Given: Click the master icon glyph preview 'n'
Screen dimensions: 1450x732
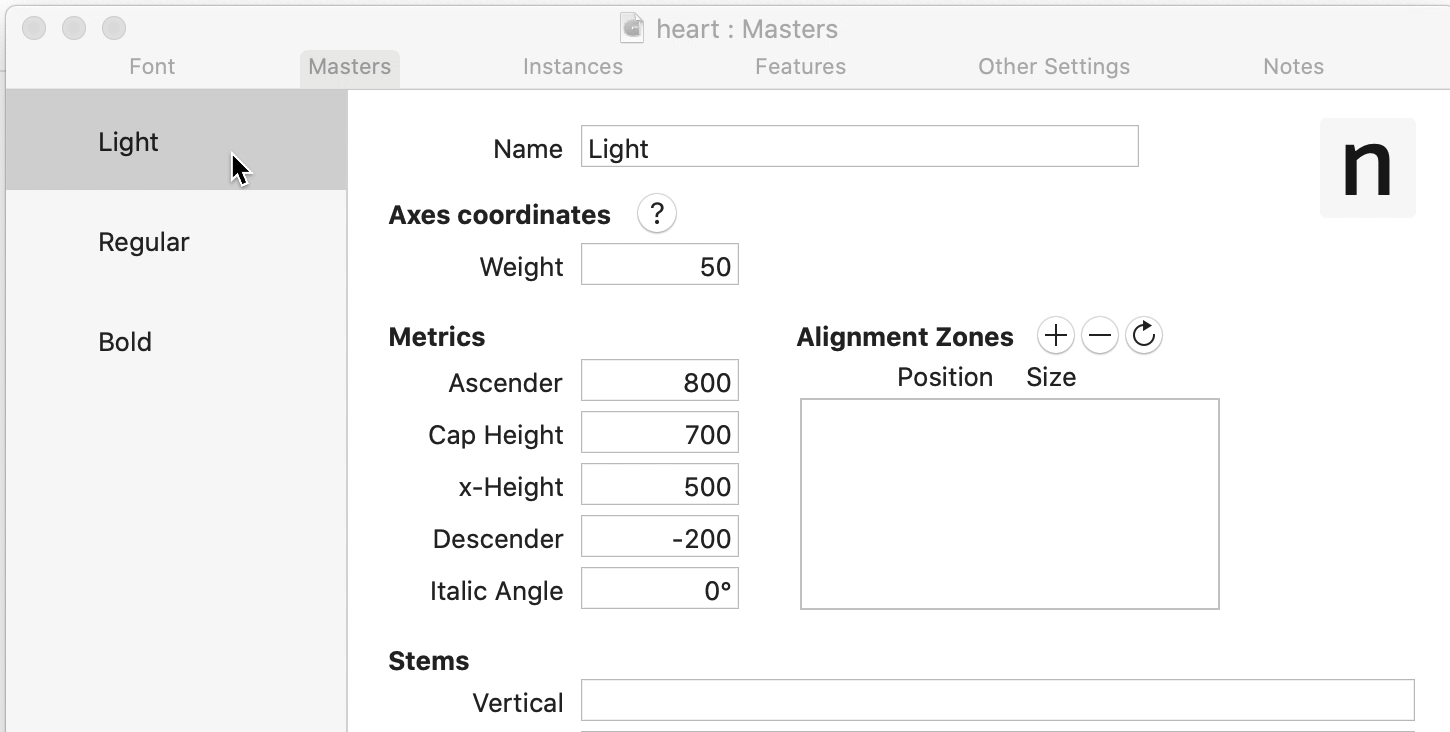Looking at the screenshot, I should pyautogui.click(x=1367, y=168).
